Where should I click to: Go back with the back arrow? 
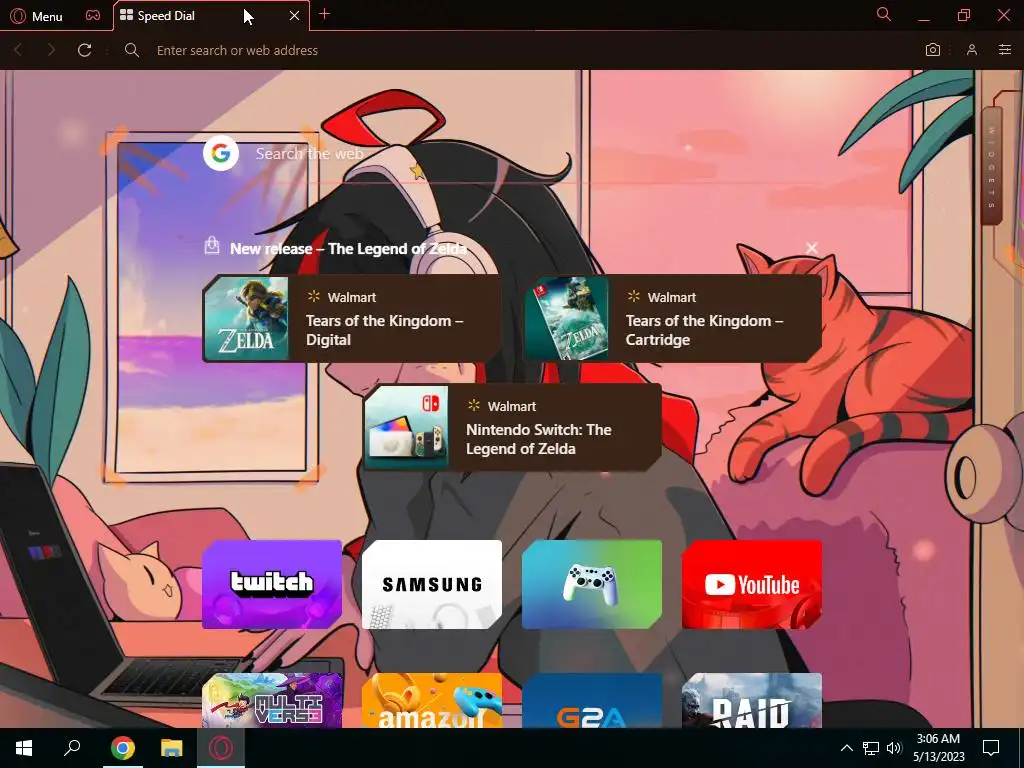coord(18,50)
